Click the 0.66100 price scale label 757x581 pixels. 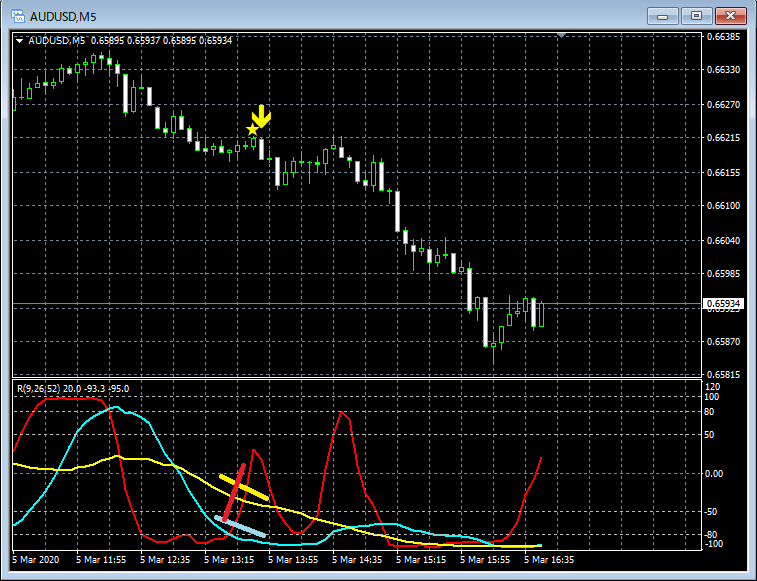point(723,206)
